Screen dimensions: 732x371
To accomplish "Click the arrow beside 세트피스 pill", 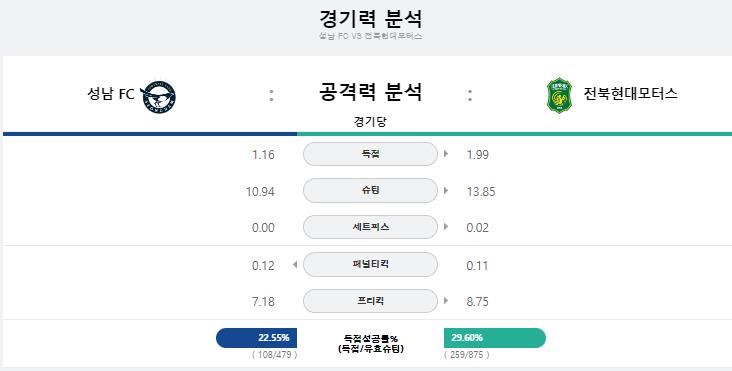I will click(446, 227).
